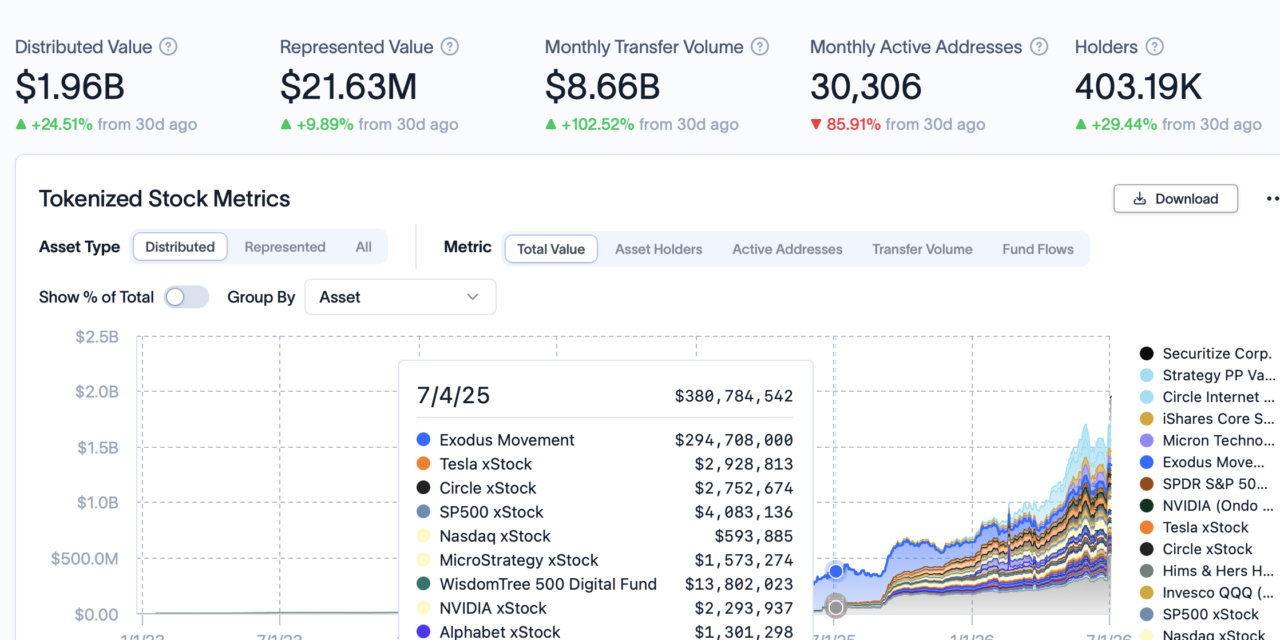This screenshot has height=640, width=1280.
Task: Toggle NVIDIA (Ondo legend series
Action: [1206, 505]
